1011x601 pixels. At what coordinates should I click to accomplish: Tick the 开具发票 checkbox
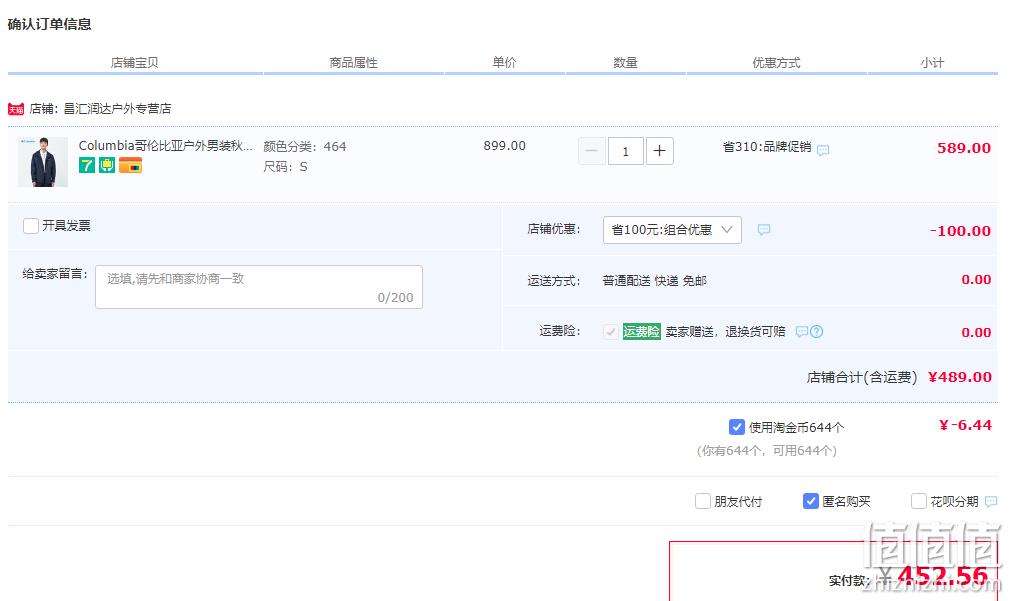[x=30, y=226]
